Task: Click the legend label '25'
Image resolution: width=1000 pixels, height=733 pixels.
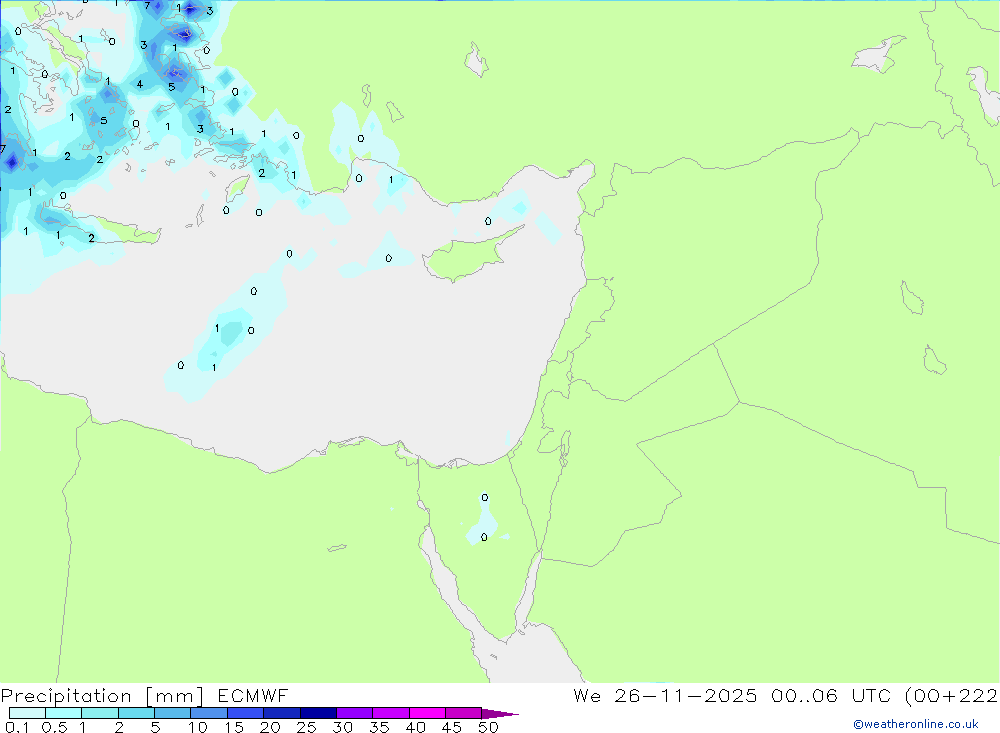Action: pos(306,727)
